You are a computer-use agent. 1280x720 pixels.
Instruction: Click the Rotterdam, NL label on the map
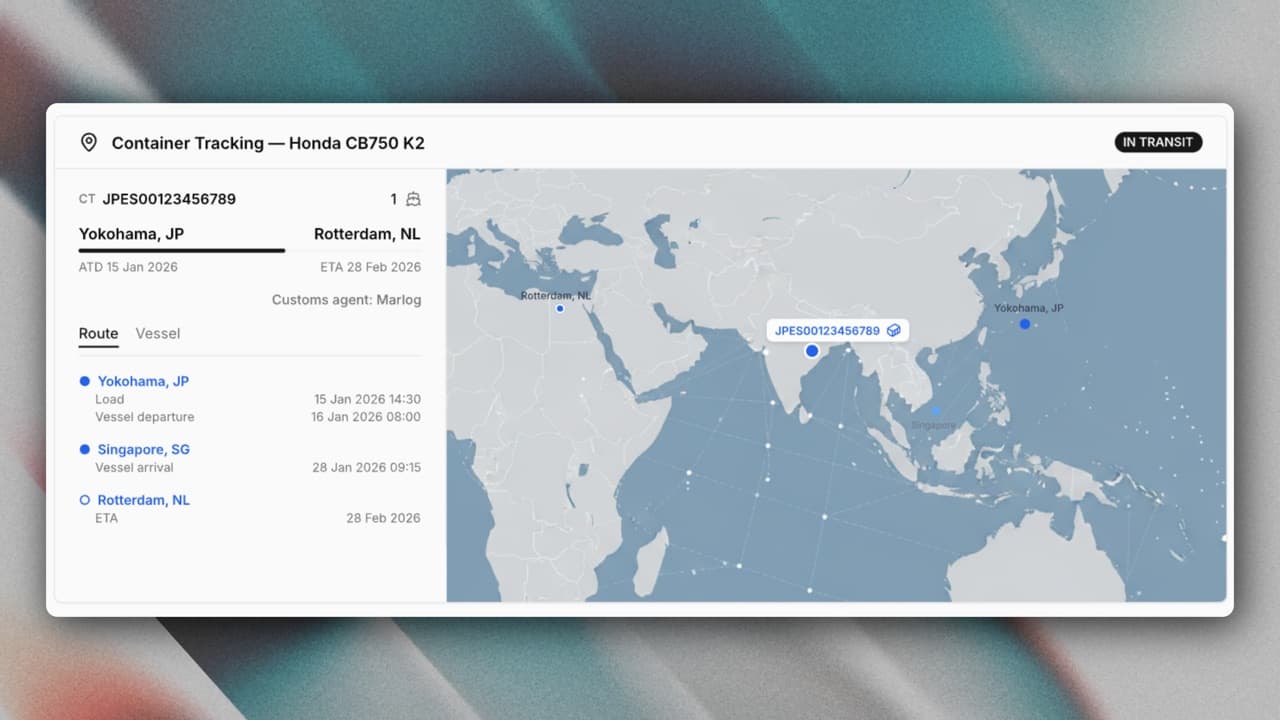pyautogui.click(x=556, y=296)
